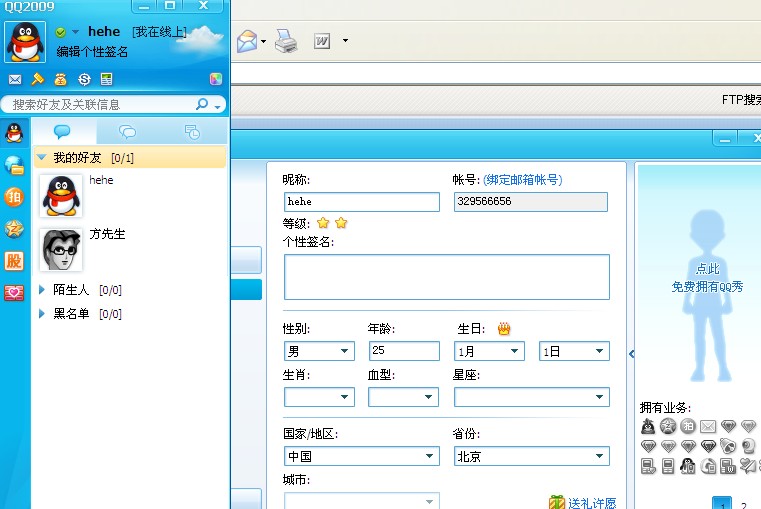Select friend 方先生 in the list

pyautogui.click(x=130, y=249)
